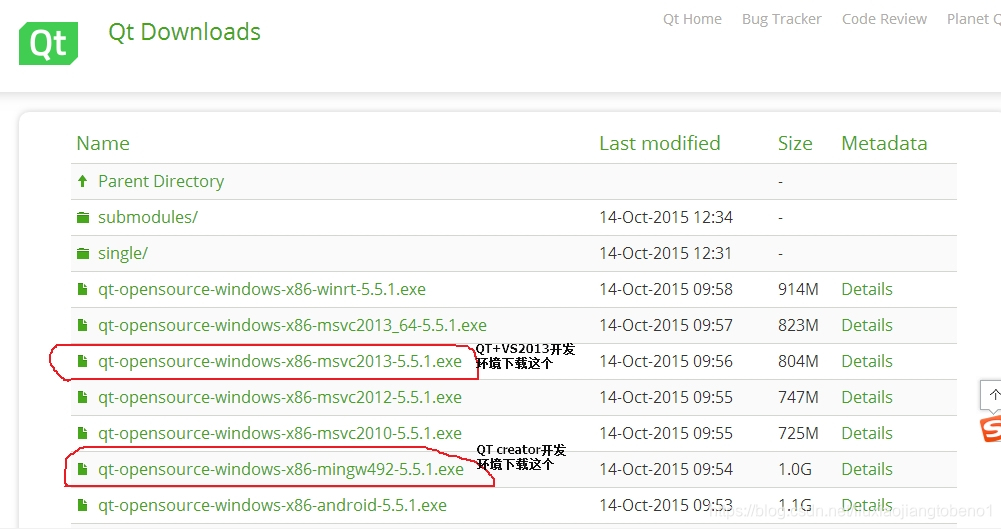The width and height of the screenshot is (1001, 529).
Task: Click the Parent Directory up-arrow icon
Action: tap(82, 181)
